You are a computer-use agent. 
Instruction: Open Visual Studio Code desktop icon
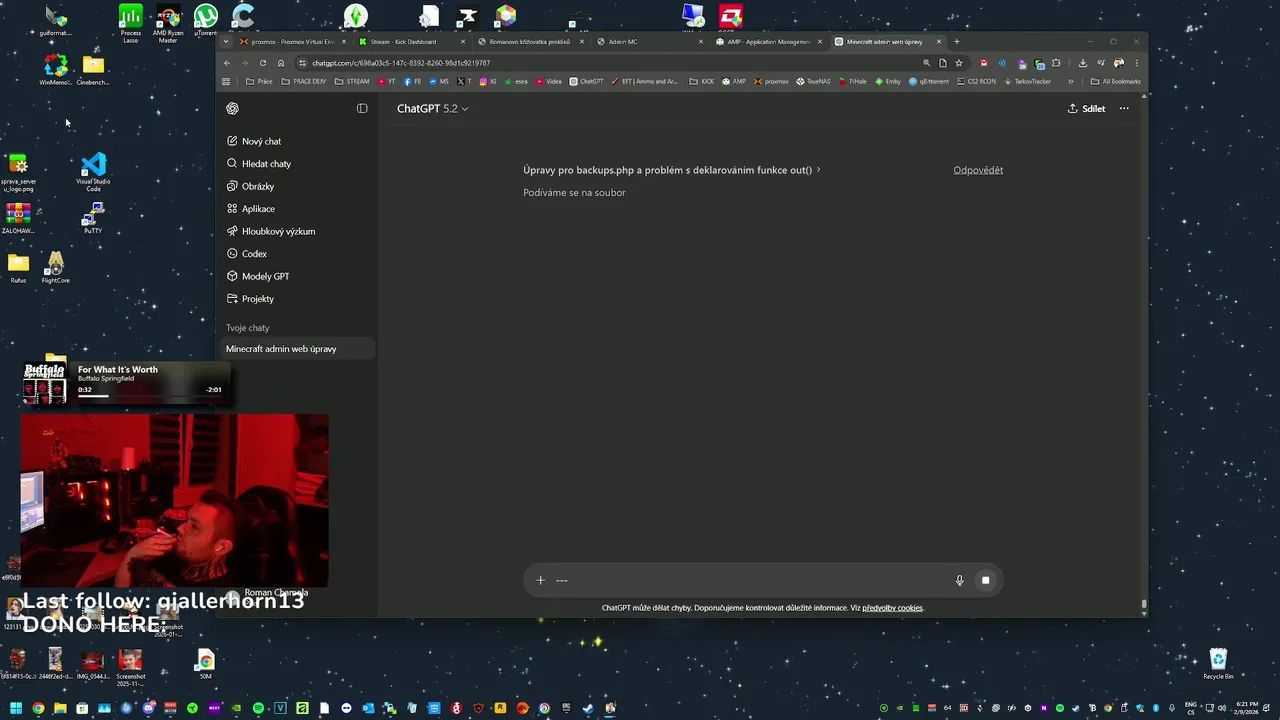(93, 171)
